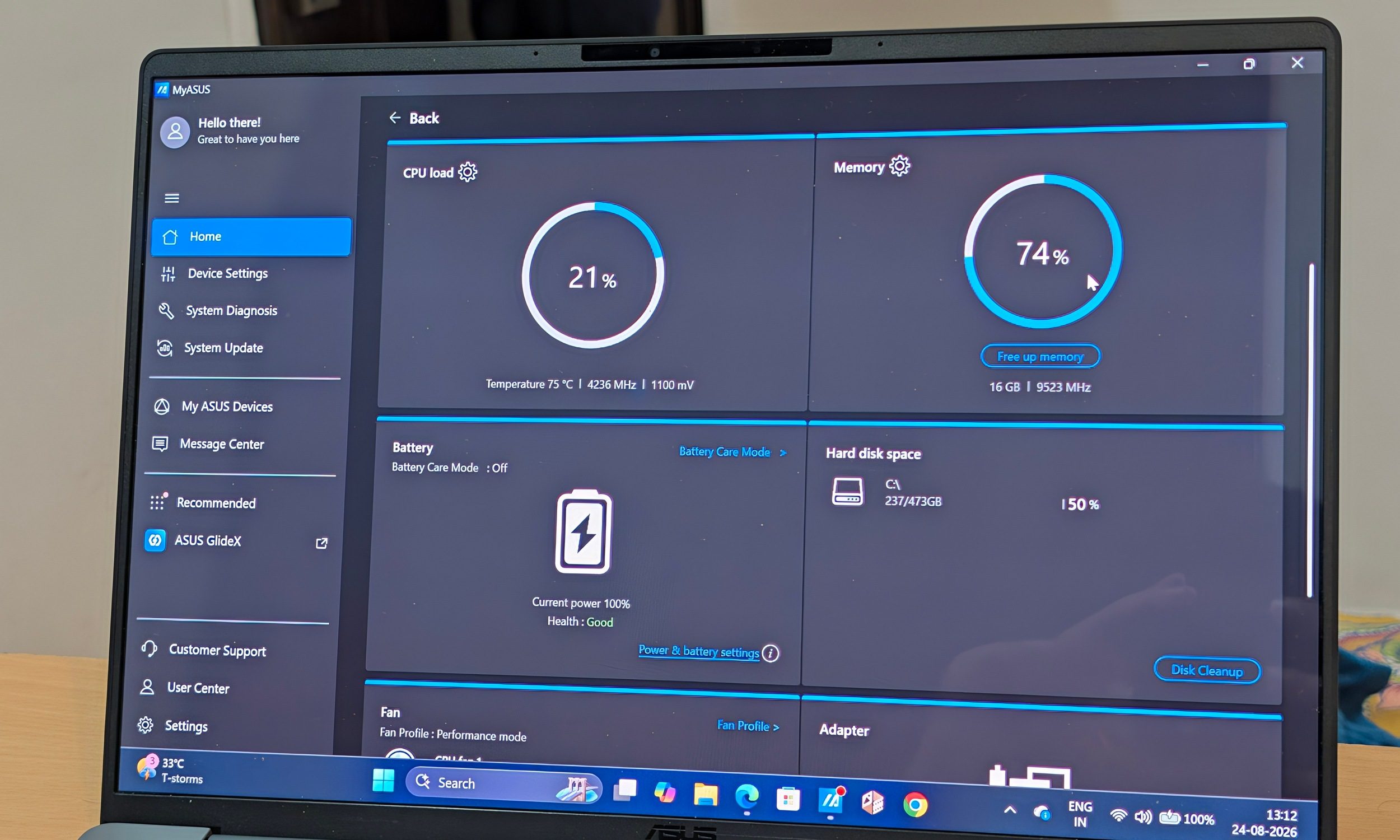
Task: Open ASUS GlideX external link icon
Action: 321,543
